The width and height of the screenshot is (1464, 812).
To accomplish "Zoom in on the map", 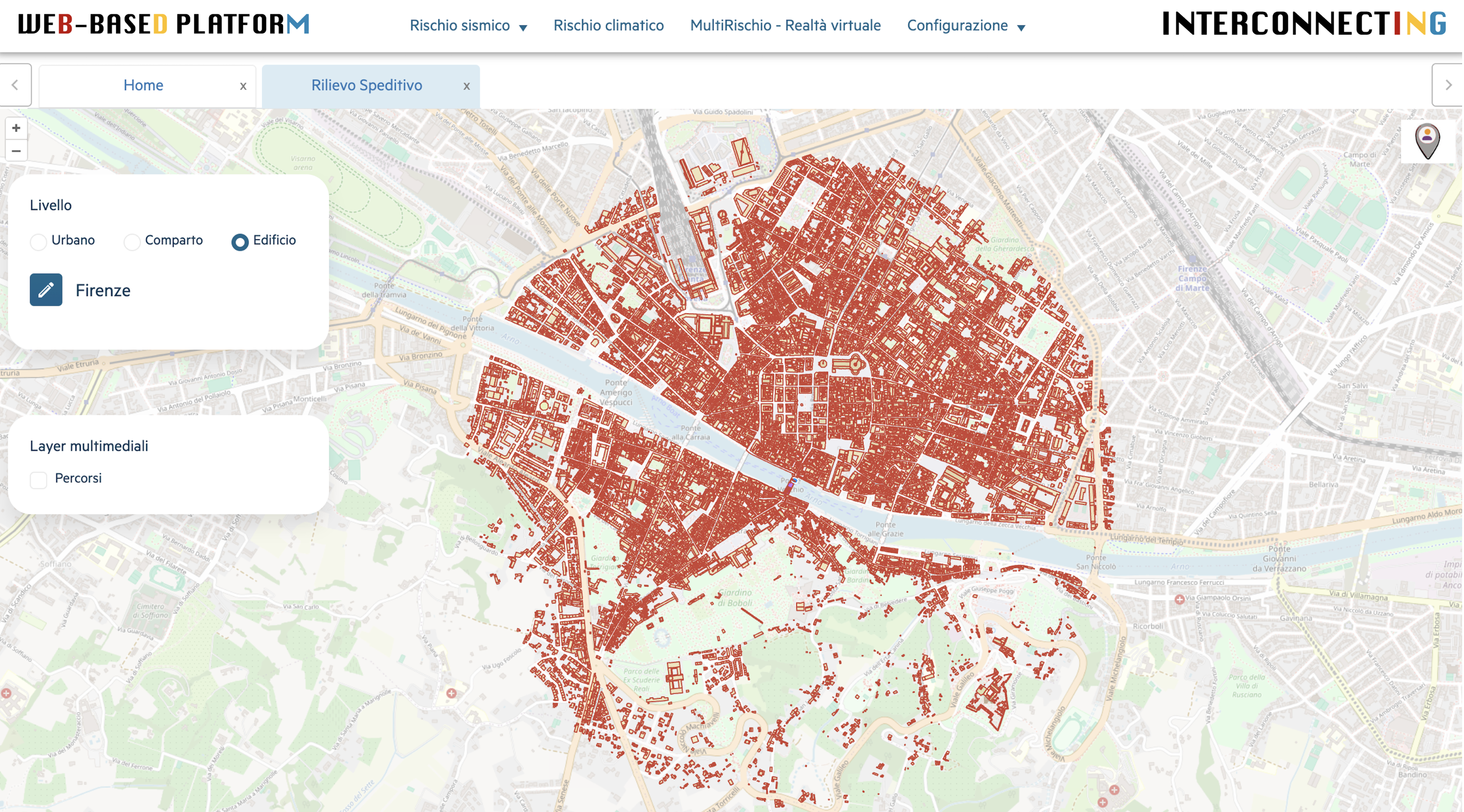I will tap(16, 128).
